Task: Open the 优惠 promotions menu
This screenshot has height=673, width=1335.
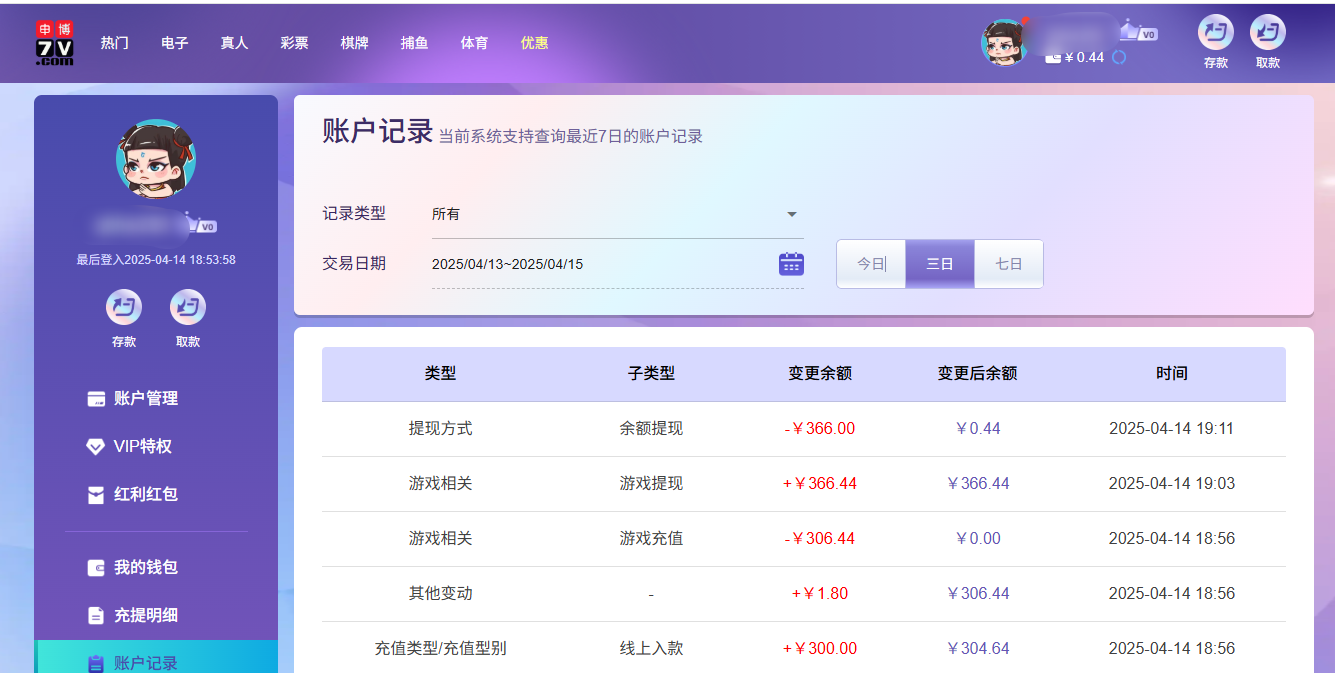Action: tap(534, 43)
